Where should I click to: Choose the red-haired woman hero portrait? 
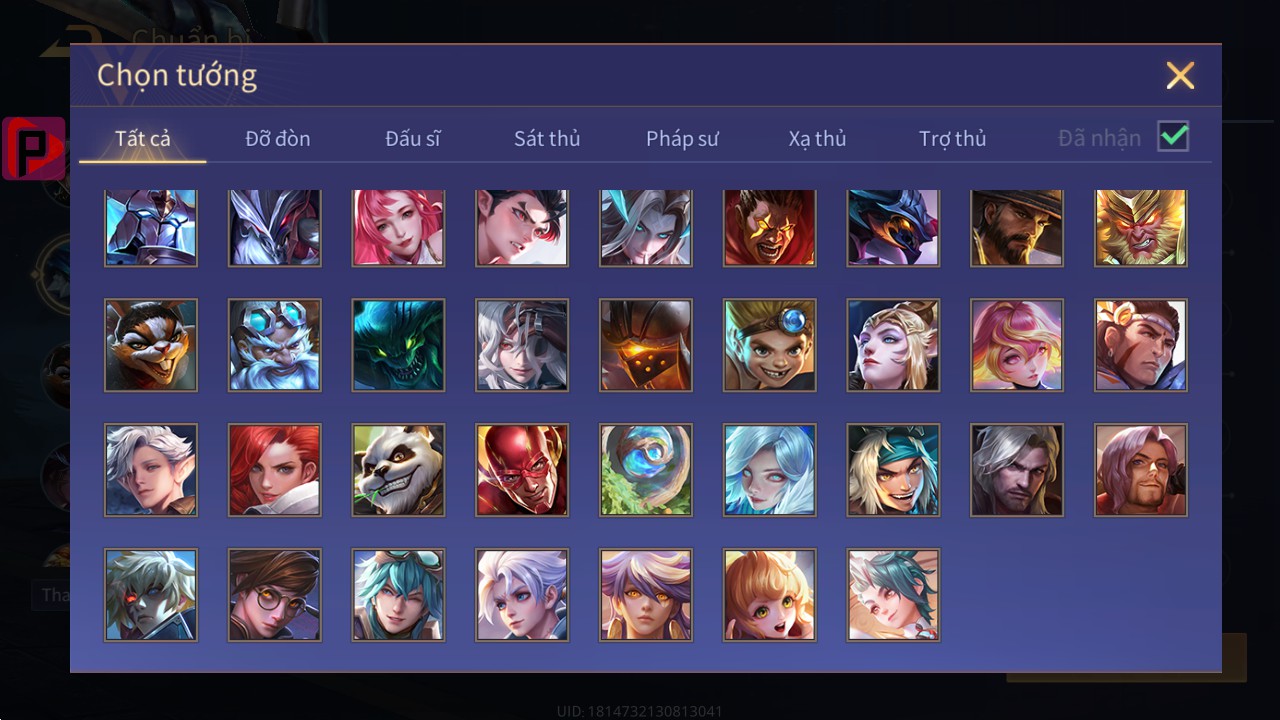(x=275, y=470)
